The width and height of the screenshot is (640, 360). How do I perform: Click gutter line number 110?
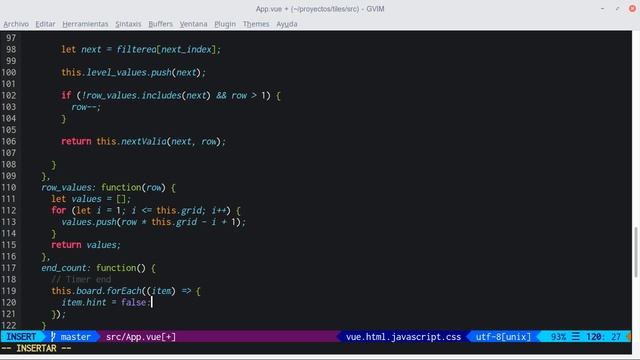tap(9, 187)
